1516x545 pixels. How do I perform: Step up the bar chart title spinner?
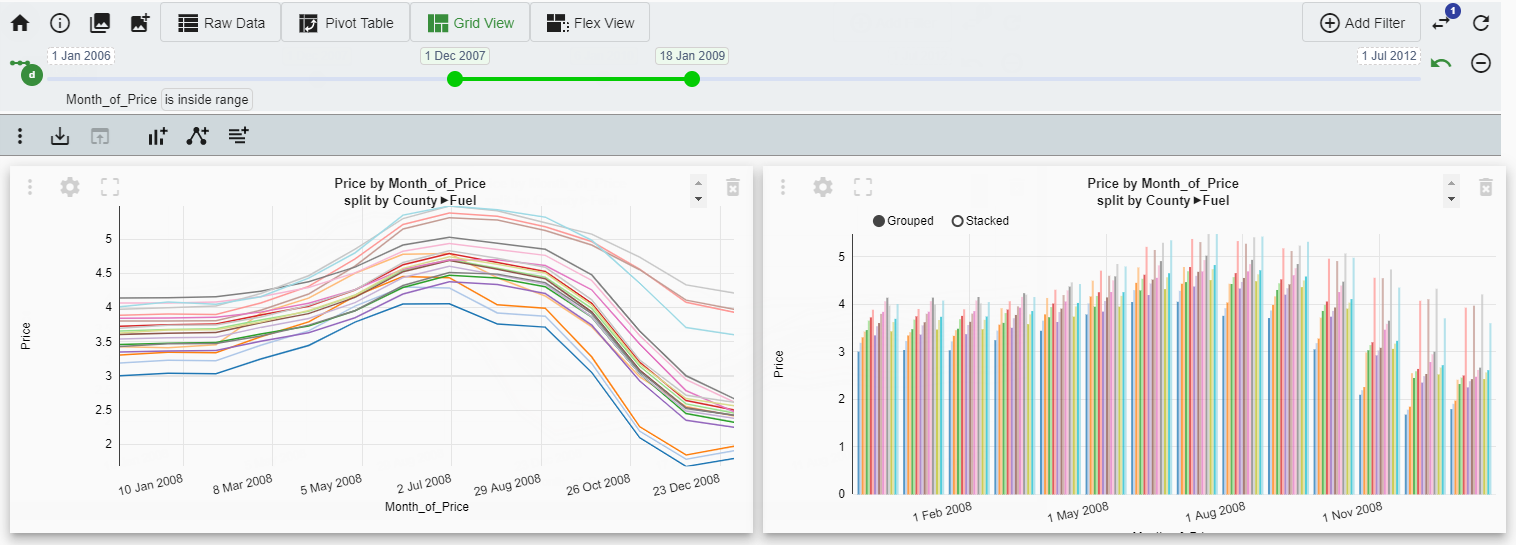[1451, 181]
